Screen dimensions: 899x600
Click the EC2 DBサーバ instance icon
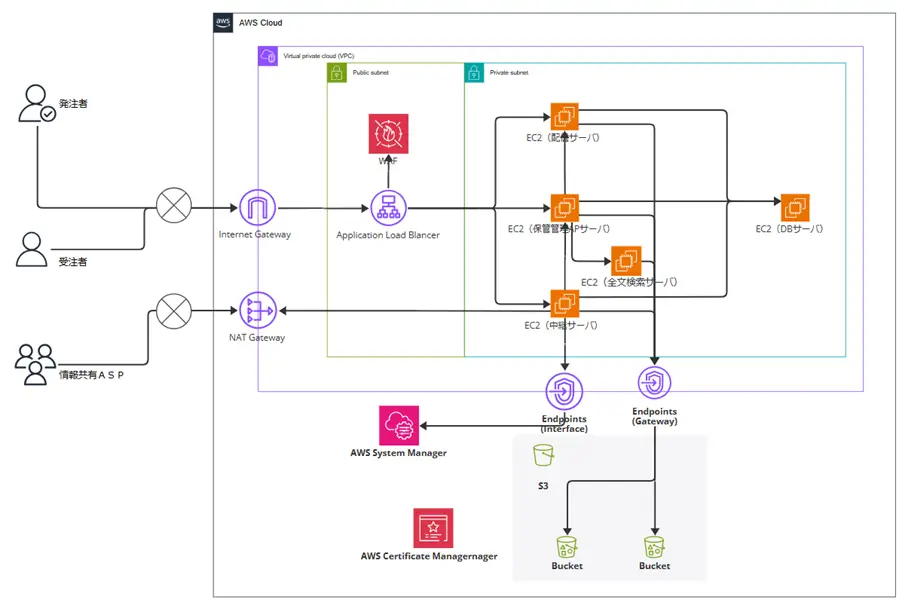tap(795, 208)
